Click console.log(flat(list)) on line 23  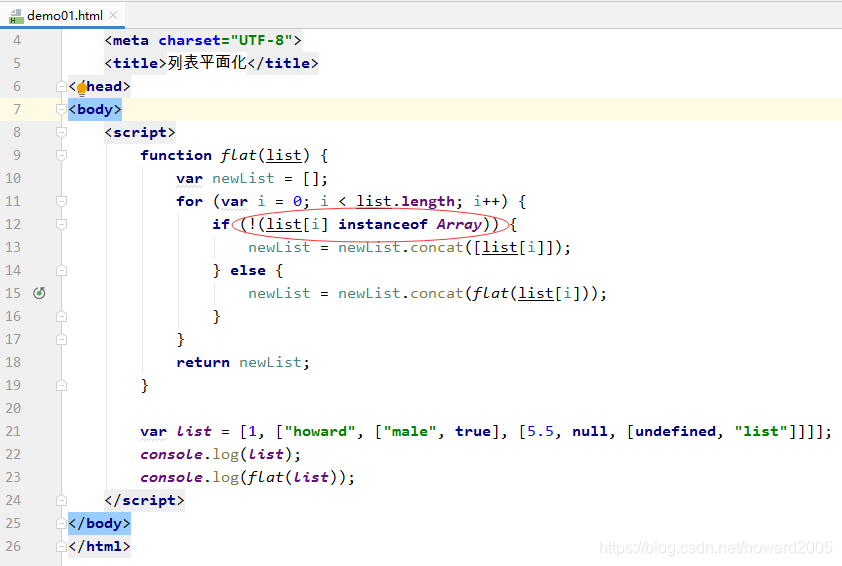pyautogui.click(x=247, y=477)
